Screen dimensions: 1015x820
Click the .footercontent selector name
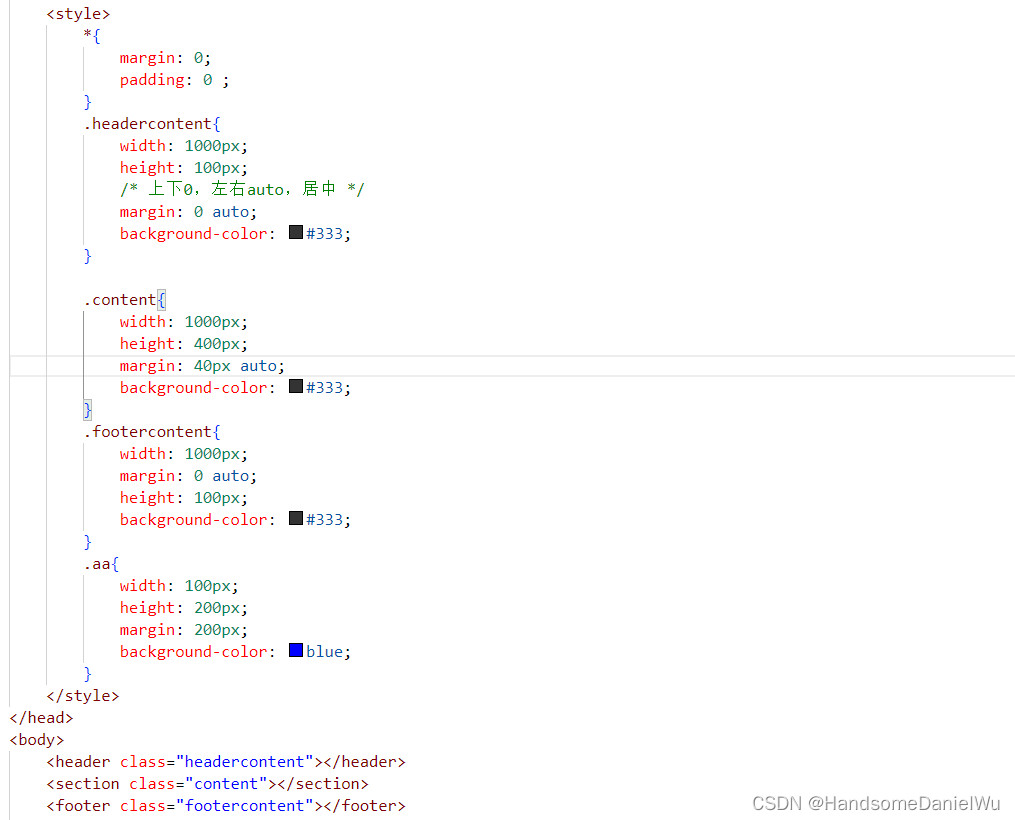point(146,431)
